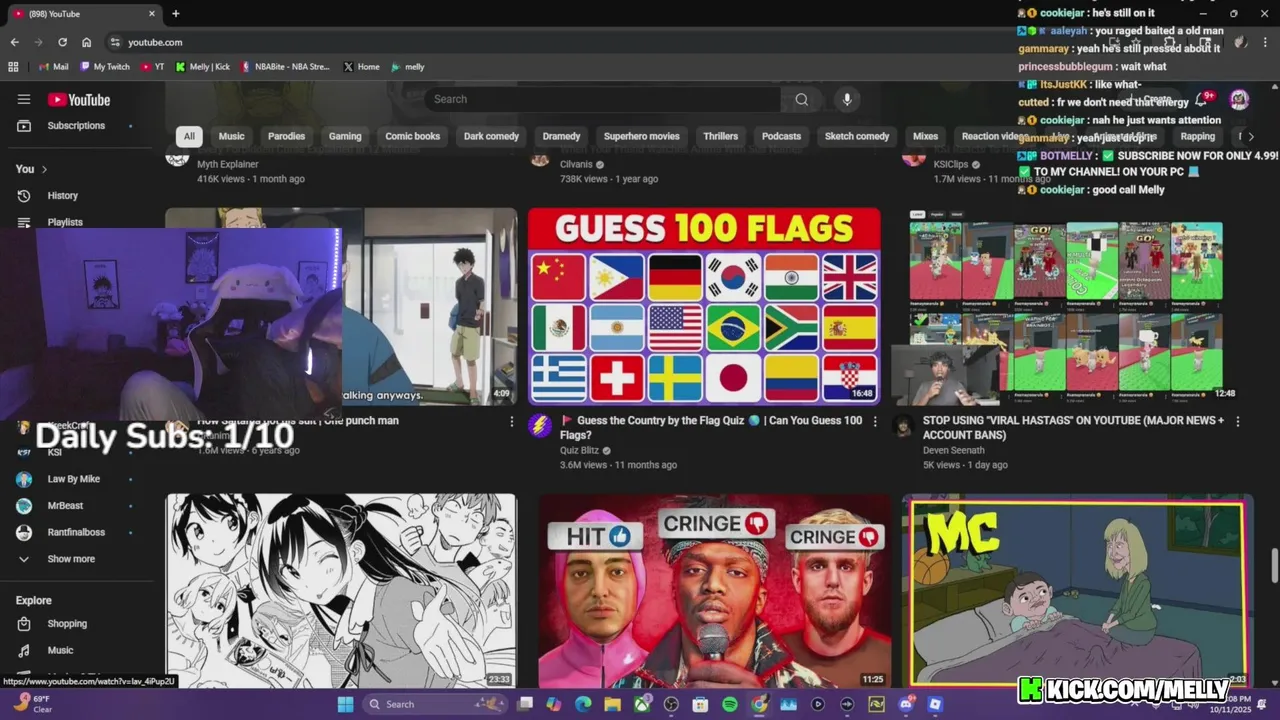1280x720 pixels.
Task: Click the page vertical scrollbar thumb
Action: (1273, 564)
